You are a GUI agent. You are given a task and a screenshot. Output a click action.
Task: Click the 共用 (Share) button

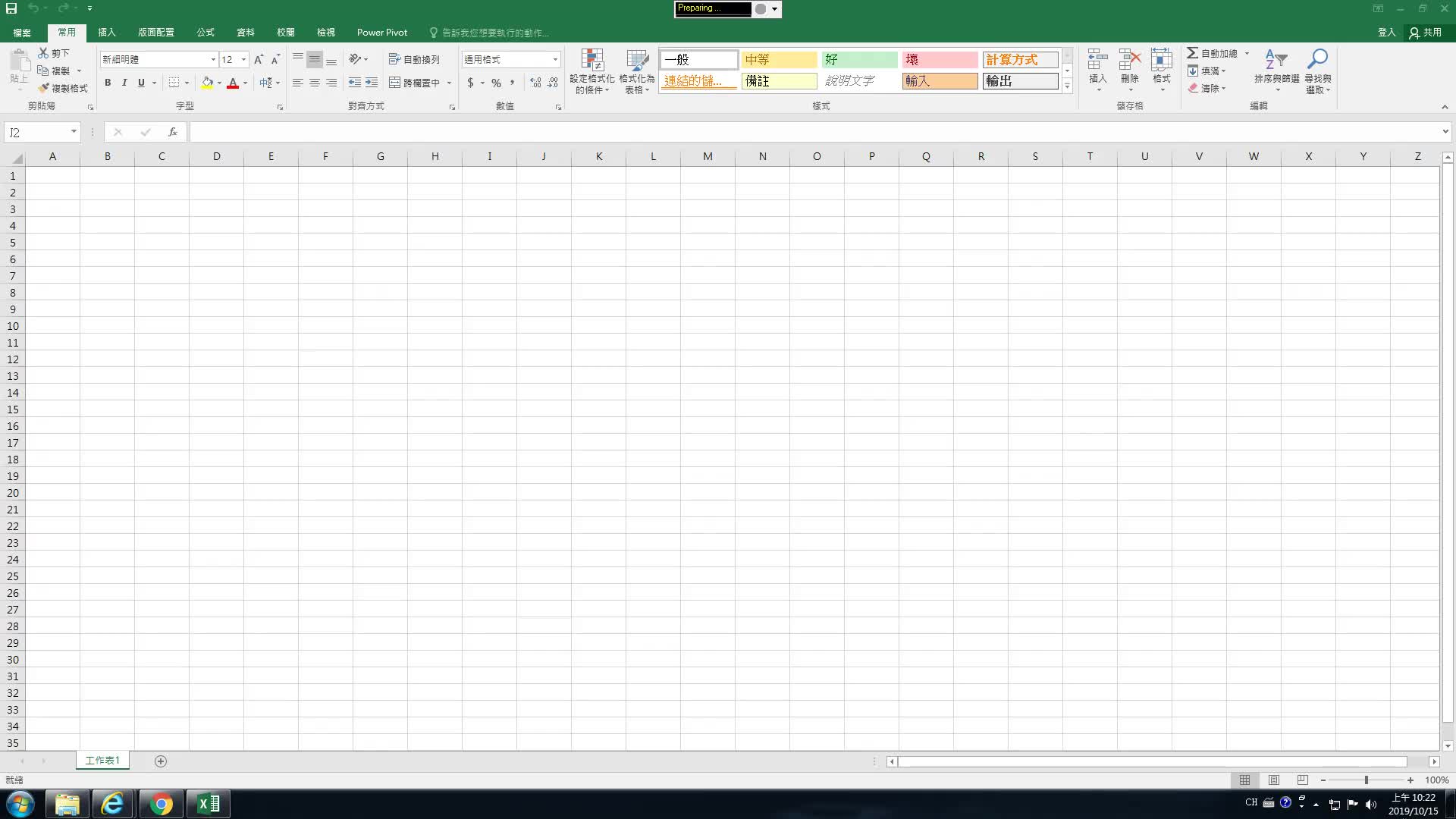pyautogui.click(x=1426, y=33)
